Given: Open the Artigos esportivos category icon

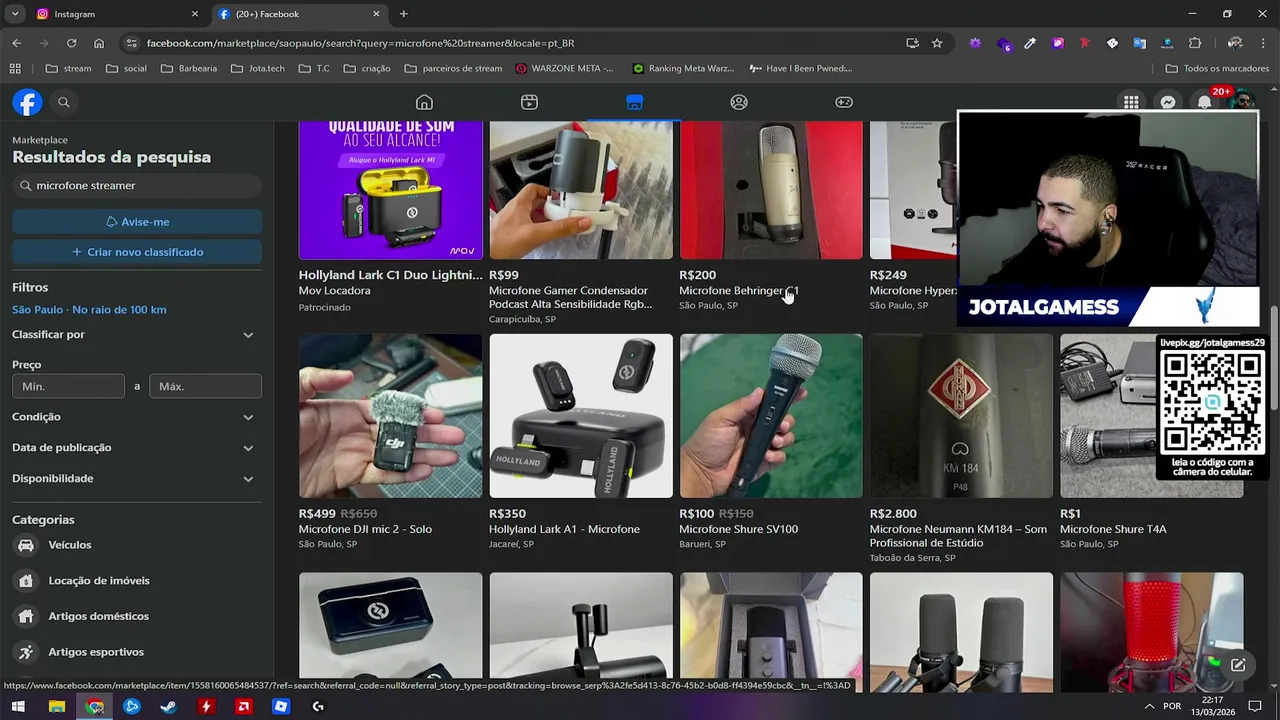Looking at the screenshot, I should click(26, 652).
